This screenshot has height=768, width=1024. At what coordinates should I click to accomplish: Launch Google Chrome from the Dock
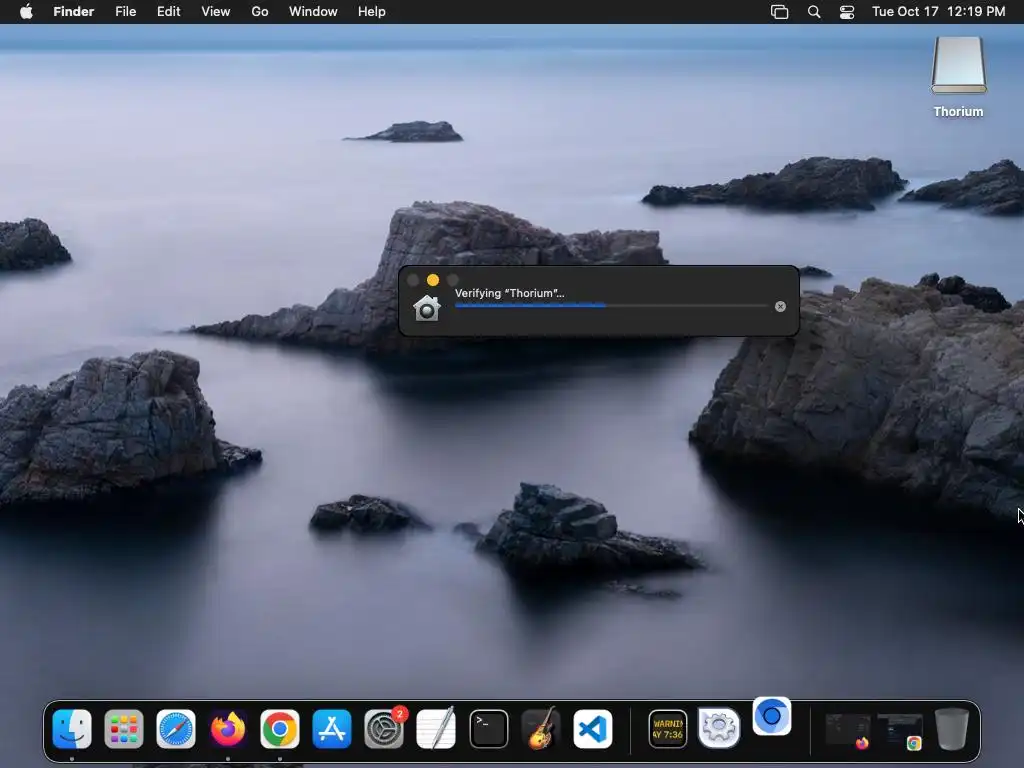pyautogui.click(x=280, y=729)
